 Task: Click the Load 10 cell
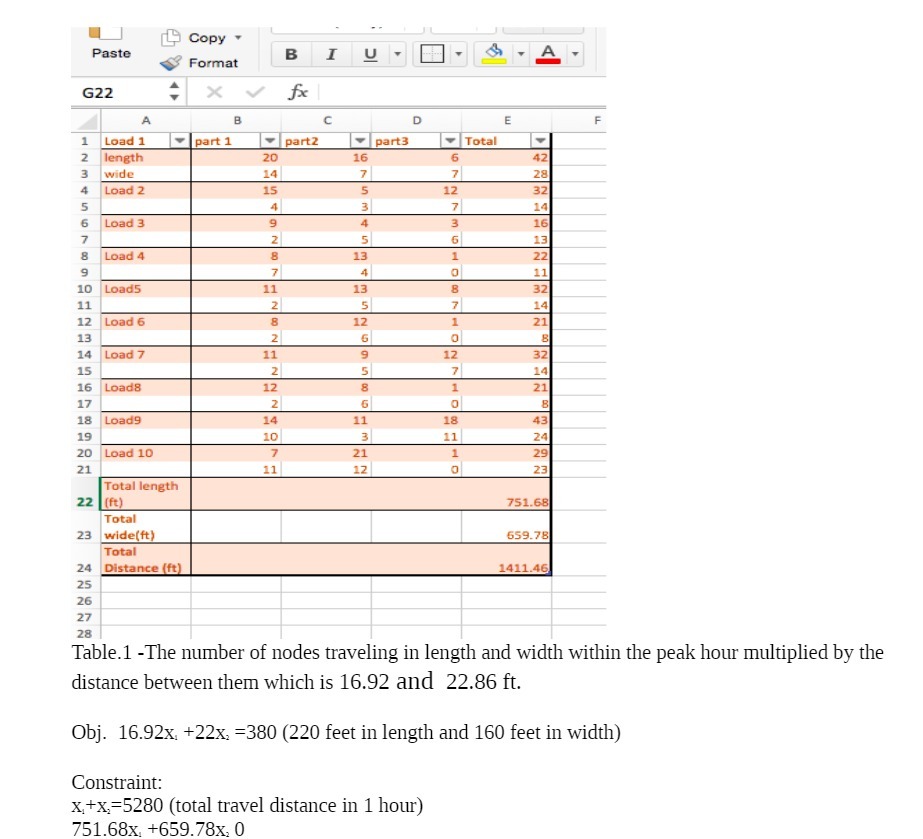click(x=146, y=453)
